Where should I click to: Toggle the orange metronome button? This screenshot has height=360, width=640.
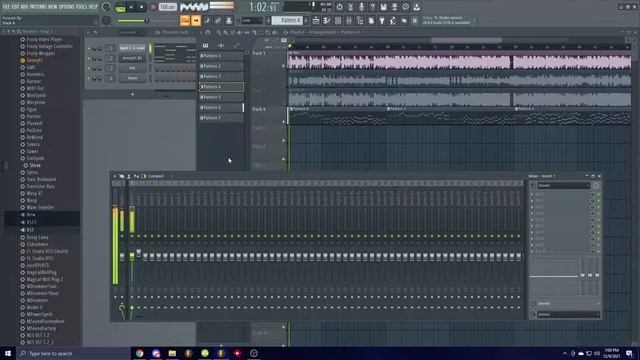pos(184,20)
